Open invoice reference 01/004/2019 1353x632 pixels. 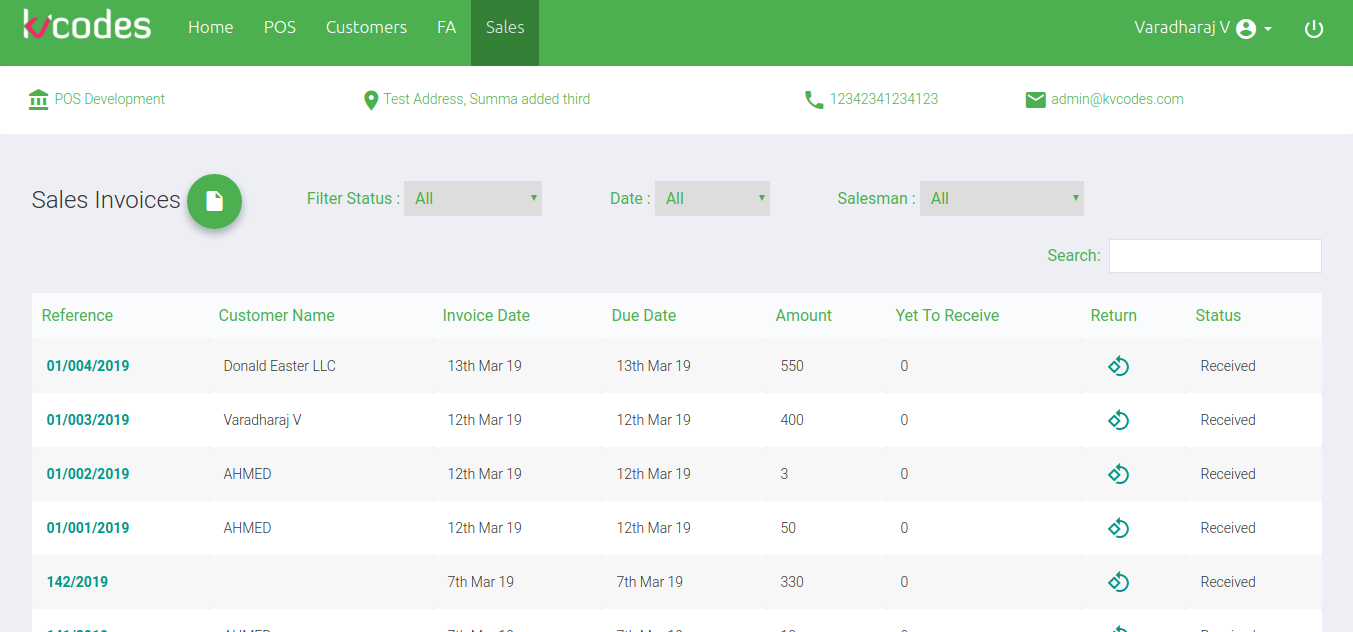click(88, 366)
